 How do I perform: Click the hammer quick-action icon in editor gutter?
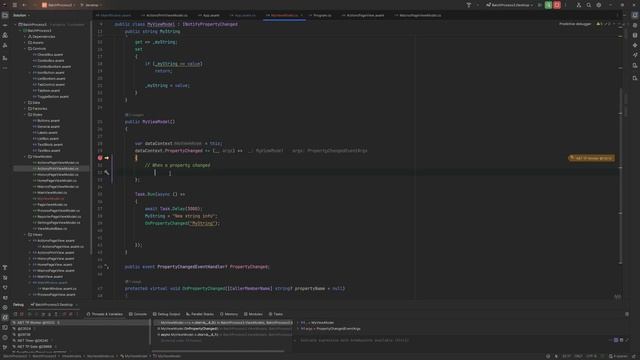tap(107, 172)
